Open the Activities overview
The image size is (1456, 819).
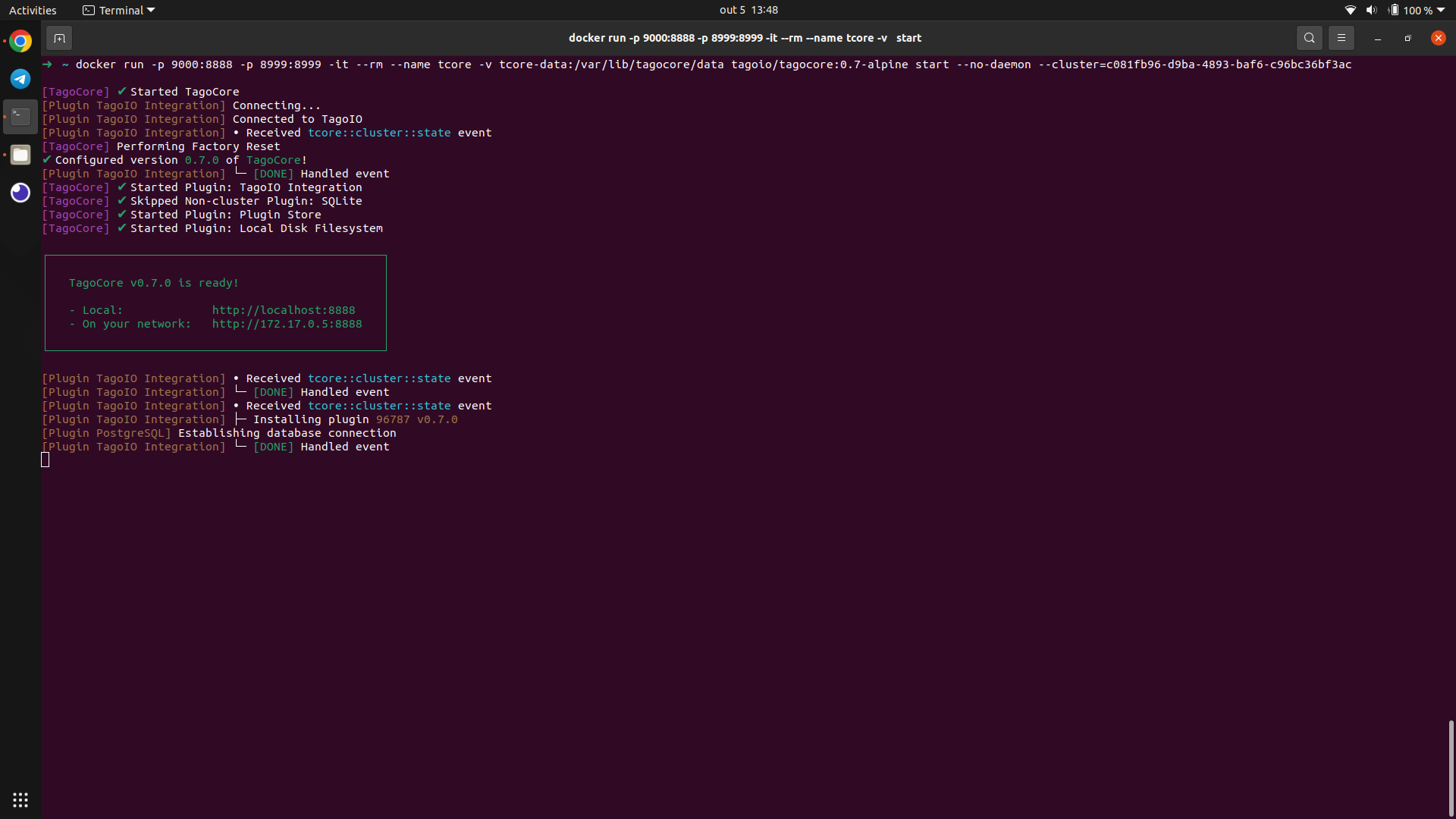tap(33, 10)
